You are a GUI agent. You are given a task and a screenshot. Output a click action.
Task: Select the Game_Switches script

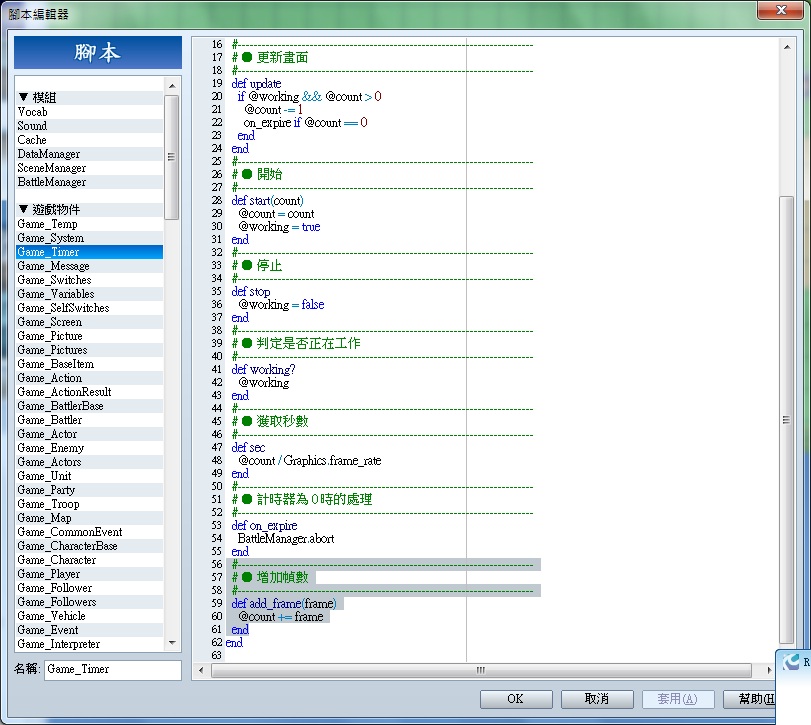[89, 280]
